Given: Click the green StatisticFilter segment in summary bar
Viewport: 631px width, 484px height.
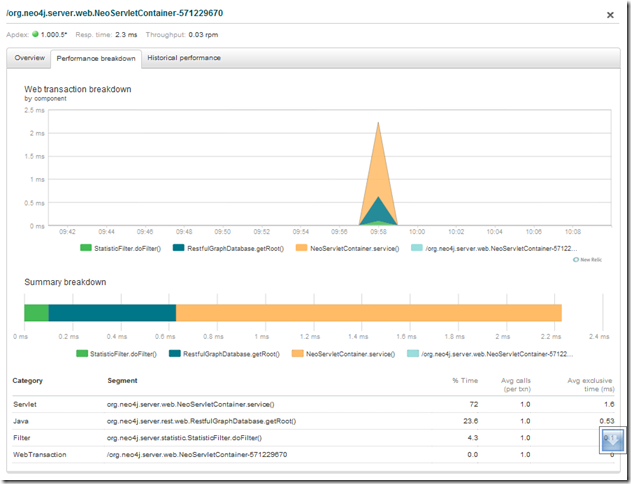Looking at the screenshot, I should (36, 313).
